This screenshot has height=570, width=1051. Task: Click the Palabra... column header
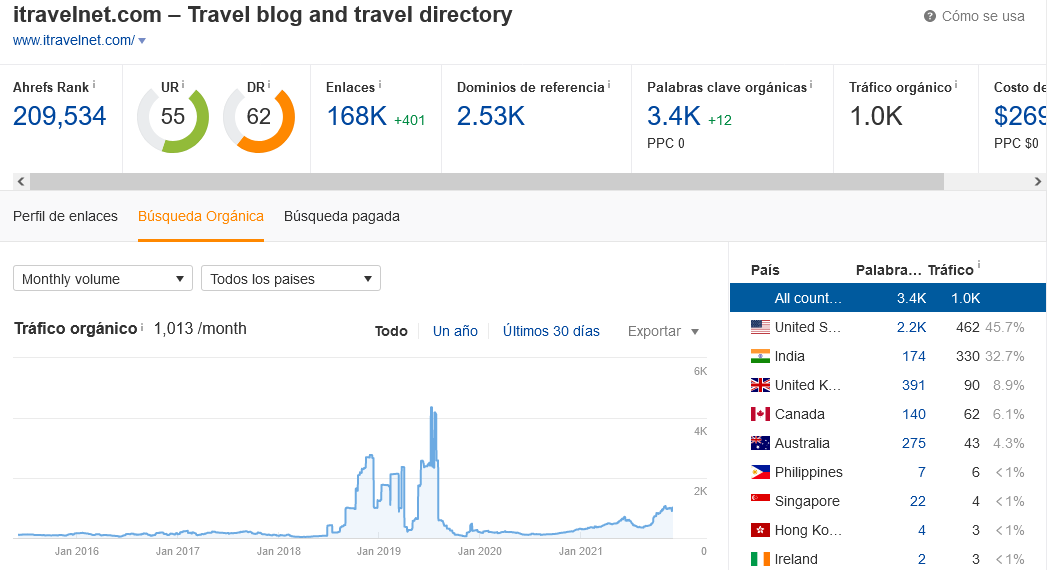click(x=889, y=270)
